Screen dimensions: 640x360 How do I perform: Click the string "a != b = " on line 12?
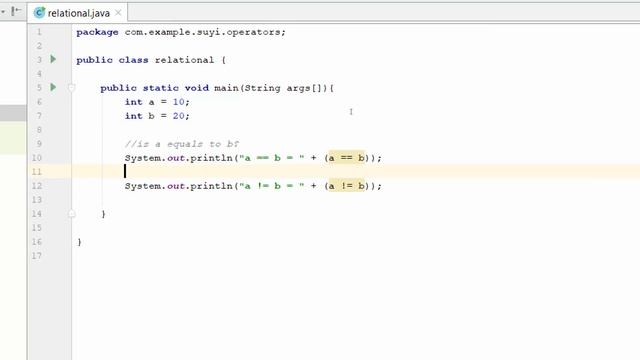click(x=272, y=186)
